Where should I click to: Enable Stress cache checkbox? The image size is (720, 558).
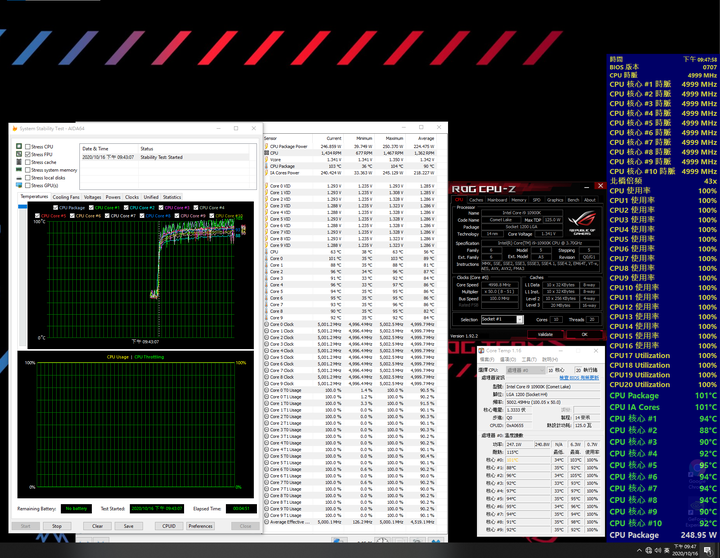(28, 162)
